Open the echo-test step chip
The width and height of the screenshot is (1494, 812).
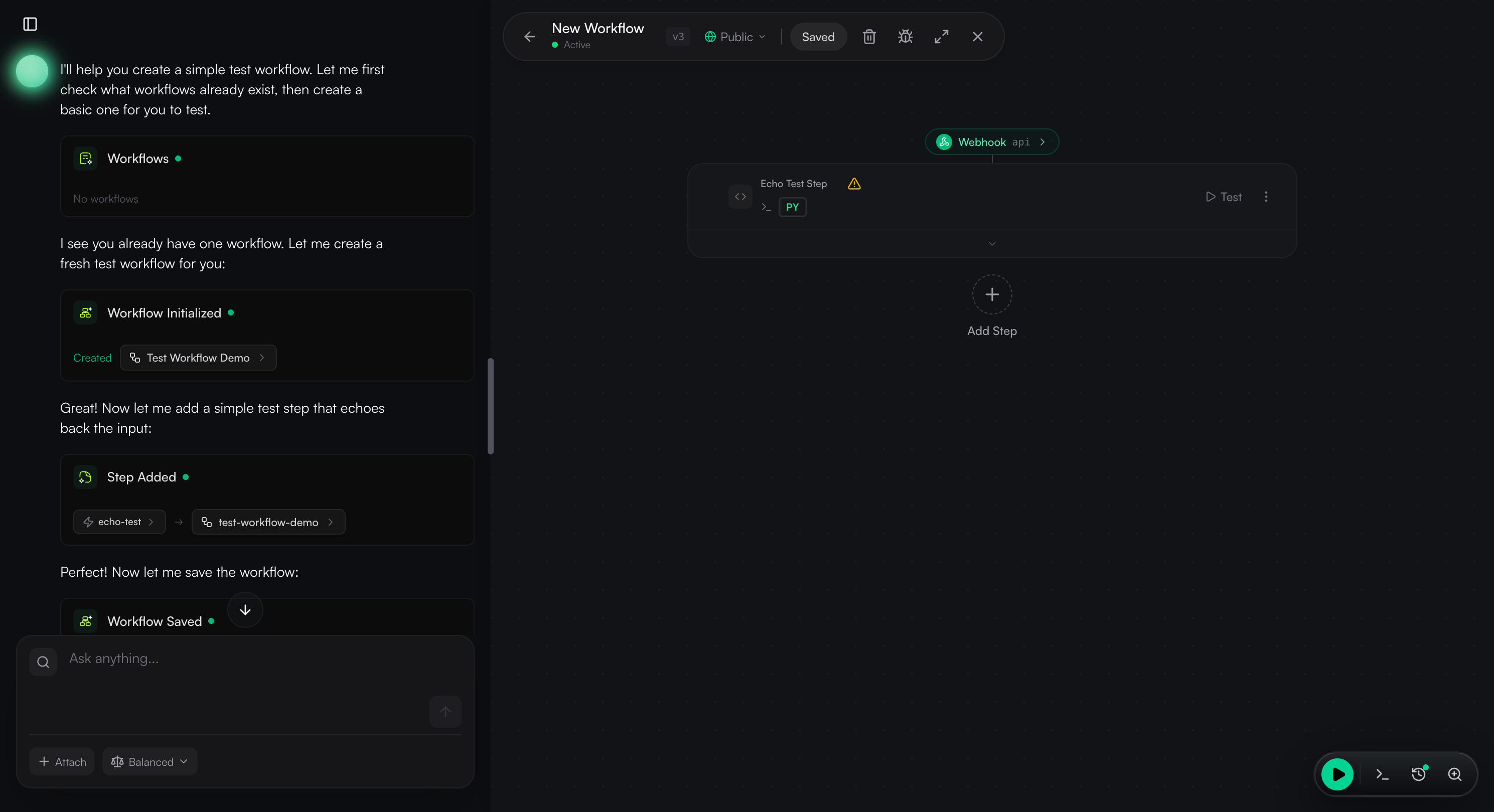119,522
